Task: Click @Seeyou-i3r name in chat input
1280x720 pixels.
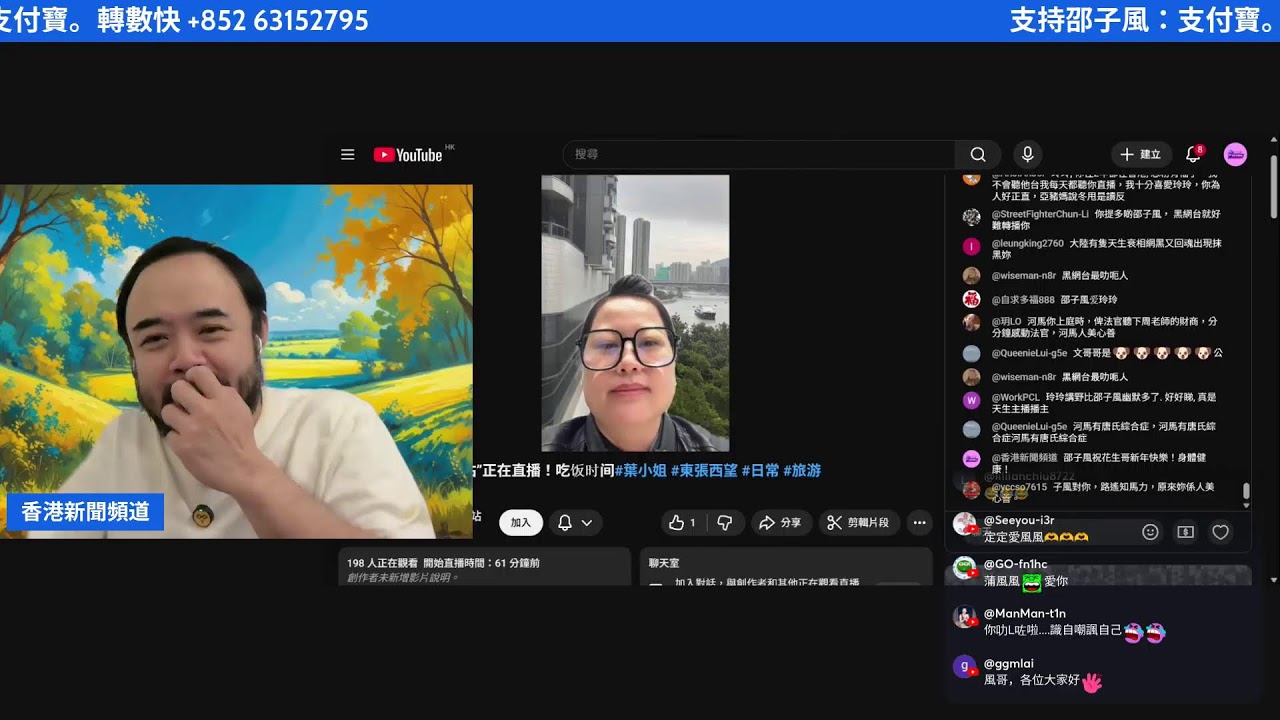Action: (x=1019, y=520)
